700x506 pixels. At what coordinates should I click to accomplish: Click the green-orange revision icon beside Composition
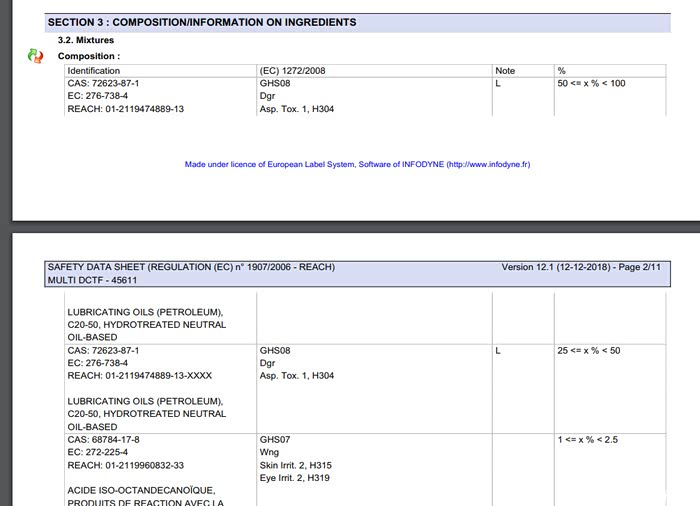35,56
